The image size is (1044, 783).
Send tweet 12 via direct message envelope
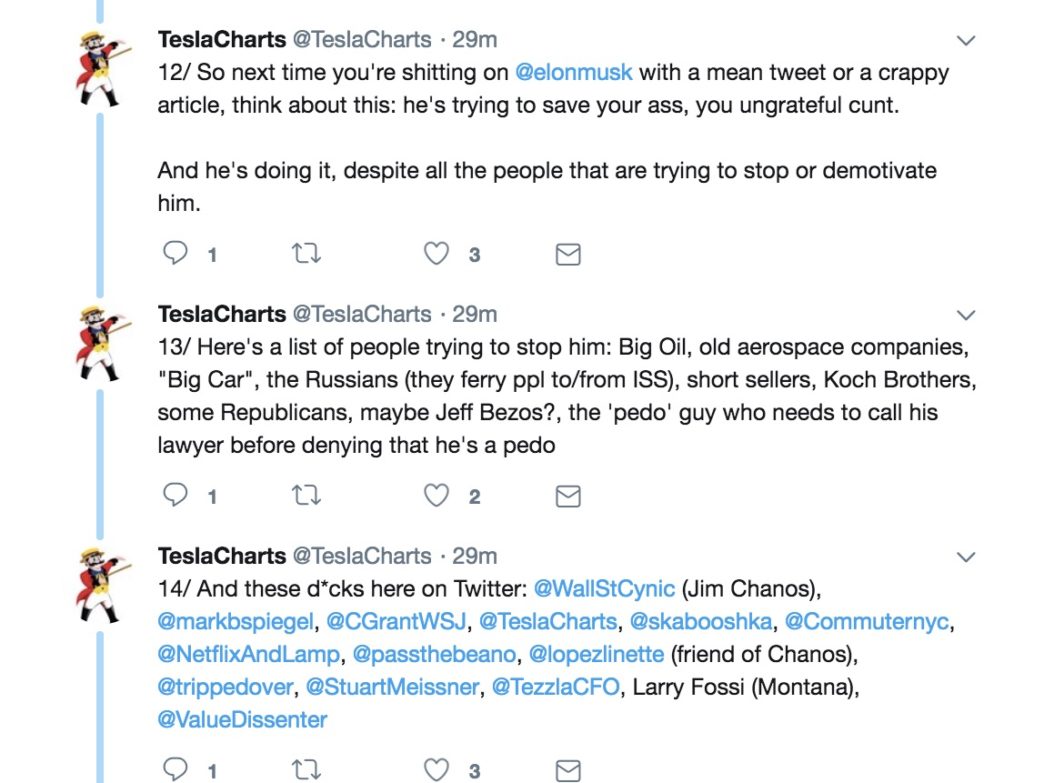pos(568,254)
